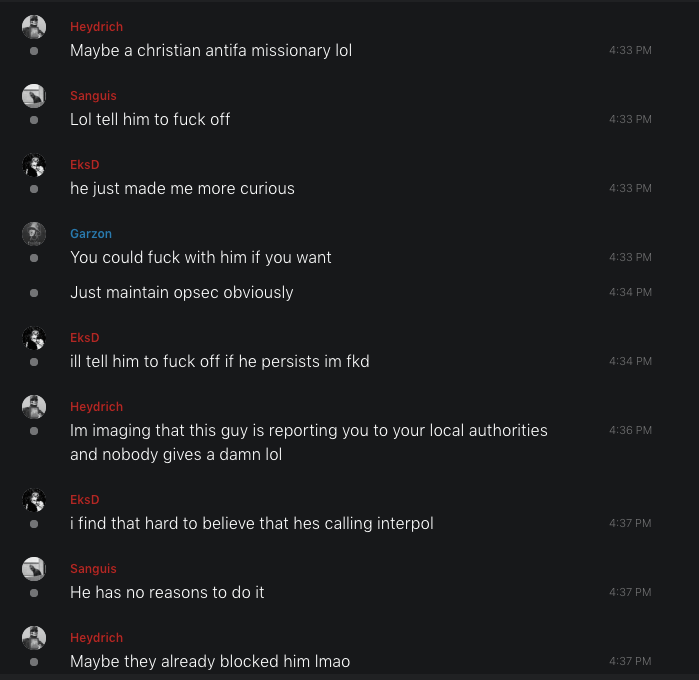Viewport: 699px width, 680px height.
Task: Click Sanguis's avatar above "Lol tell him" message
Action: 34,96
